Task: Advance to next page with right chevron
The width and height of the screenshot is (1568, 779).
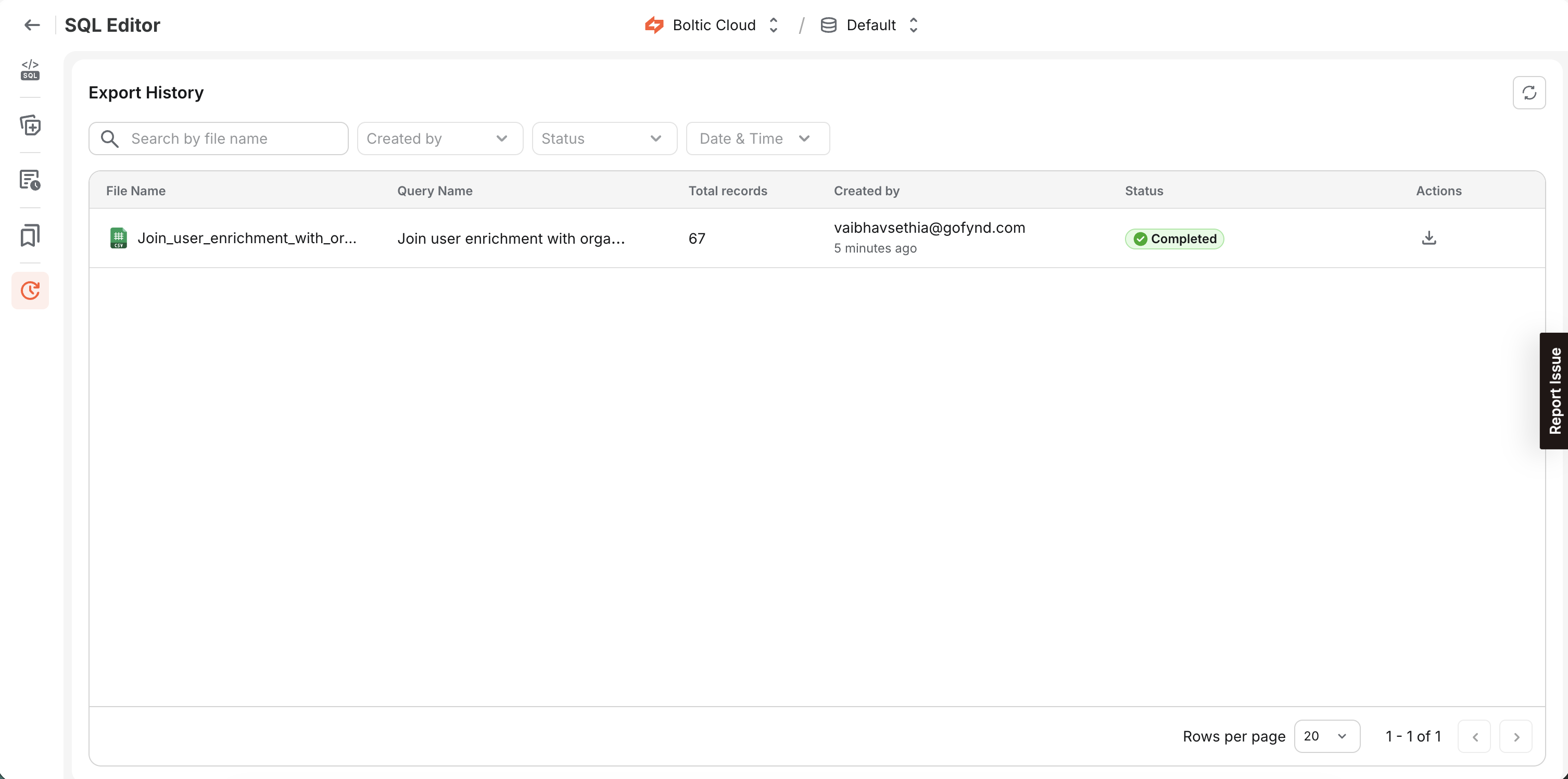Action: (x=1516, y=736)
